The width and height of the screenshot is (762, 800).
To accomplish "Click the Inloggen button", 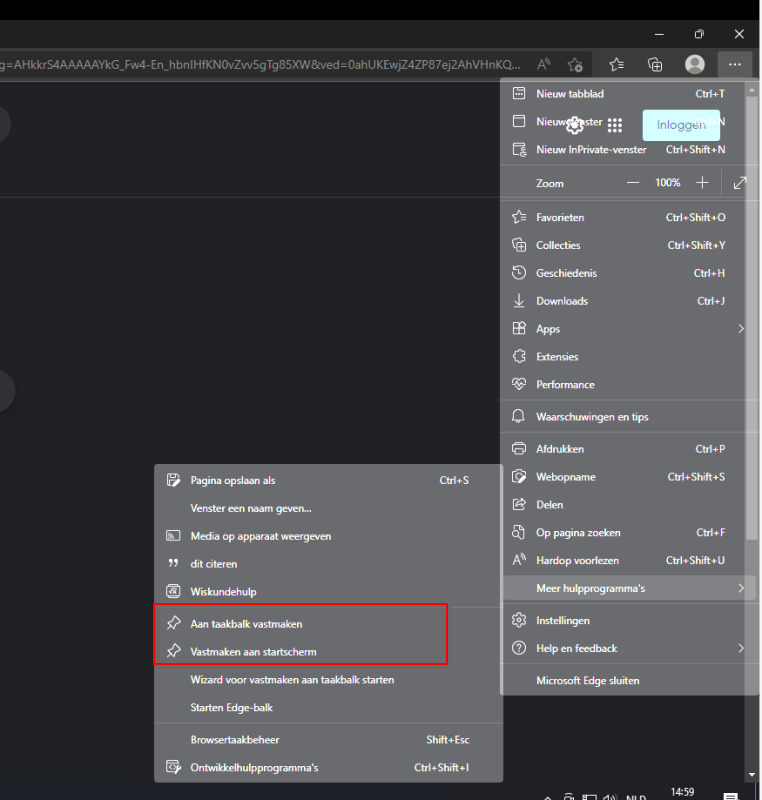I will 680,125.
